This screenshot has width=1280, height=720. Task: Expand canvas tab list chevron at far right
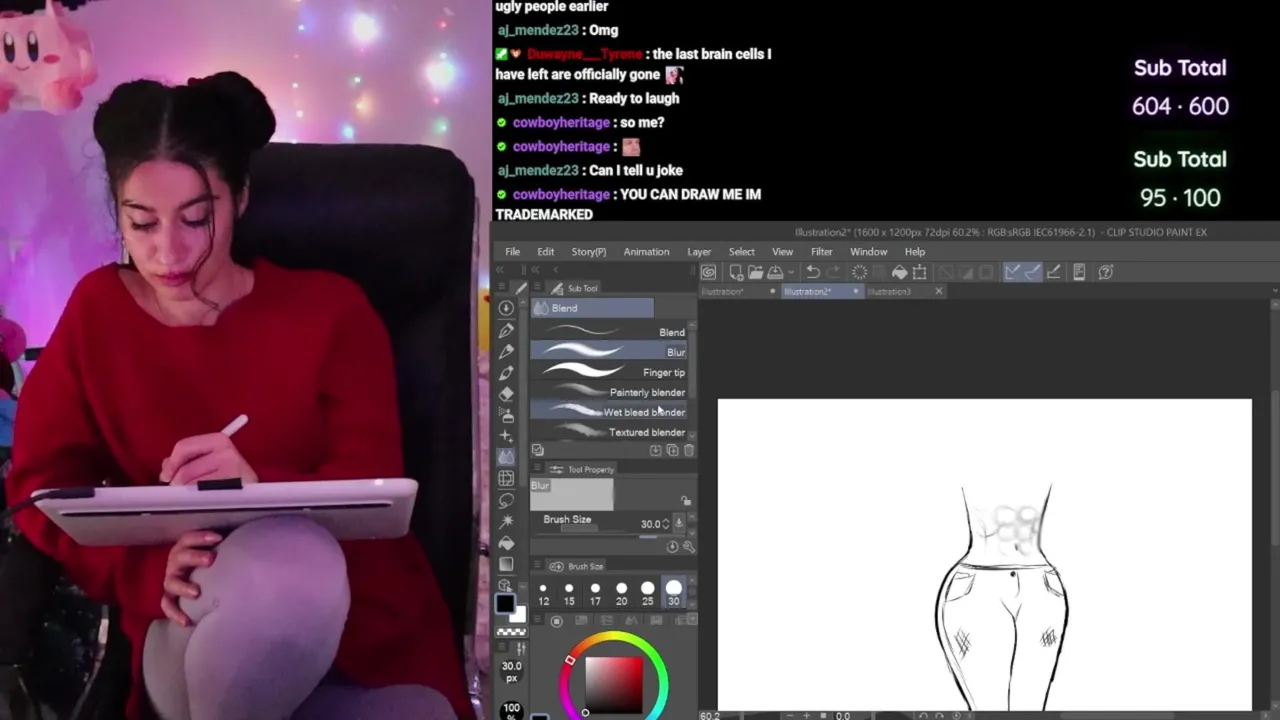pos(1274,291)
